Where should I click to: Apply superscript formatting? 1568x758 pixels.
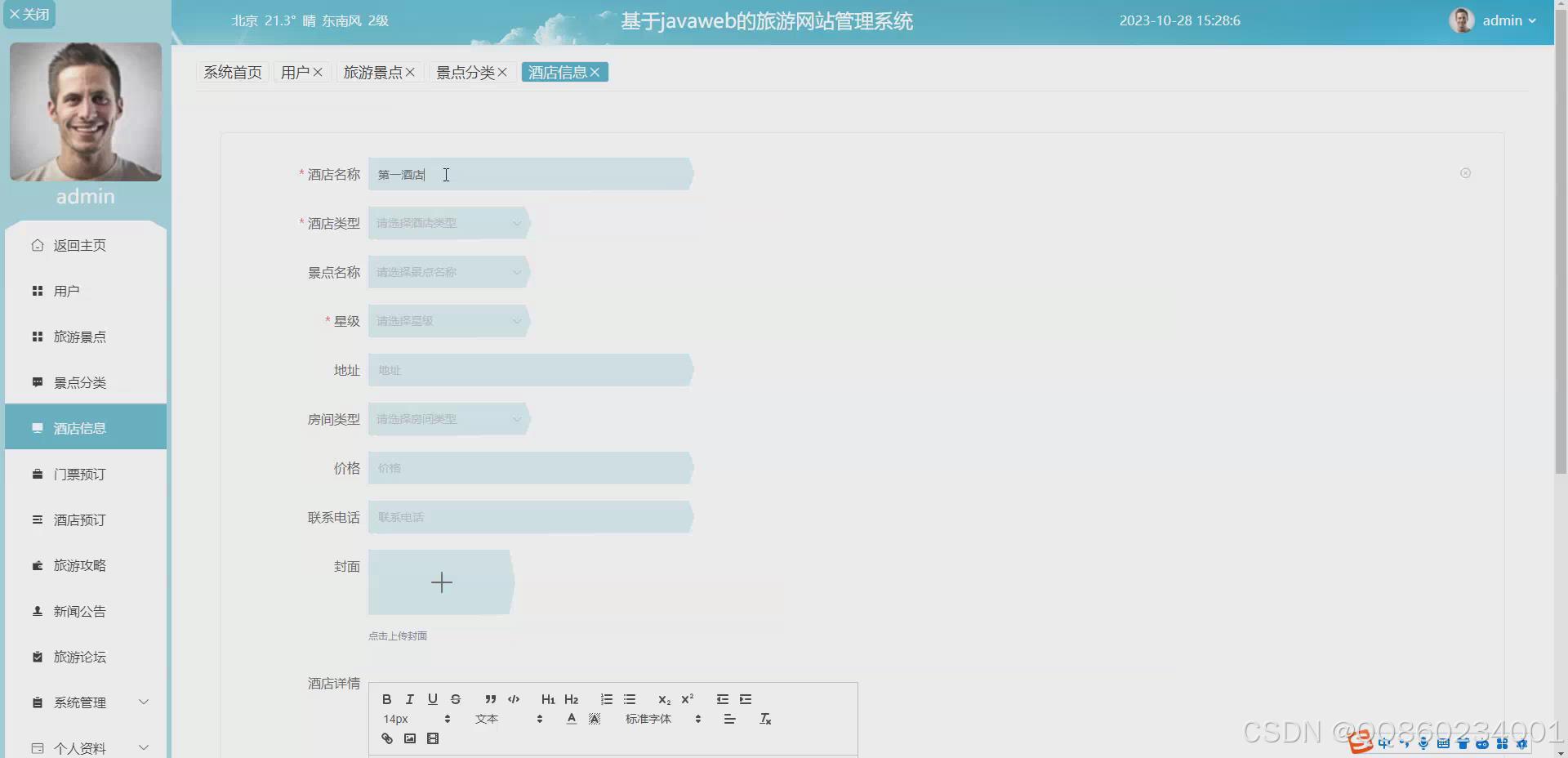click(x=688, y=699)
